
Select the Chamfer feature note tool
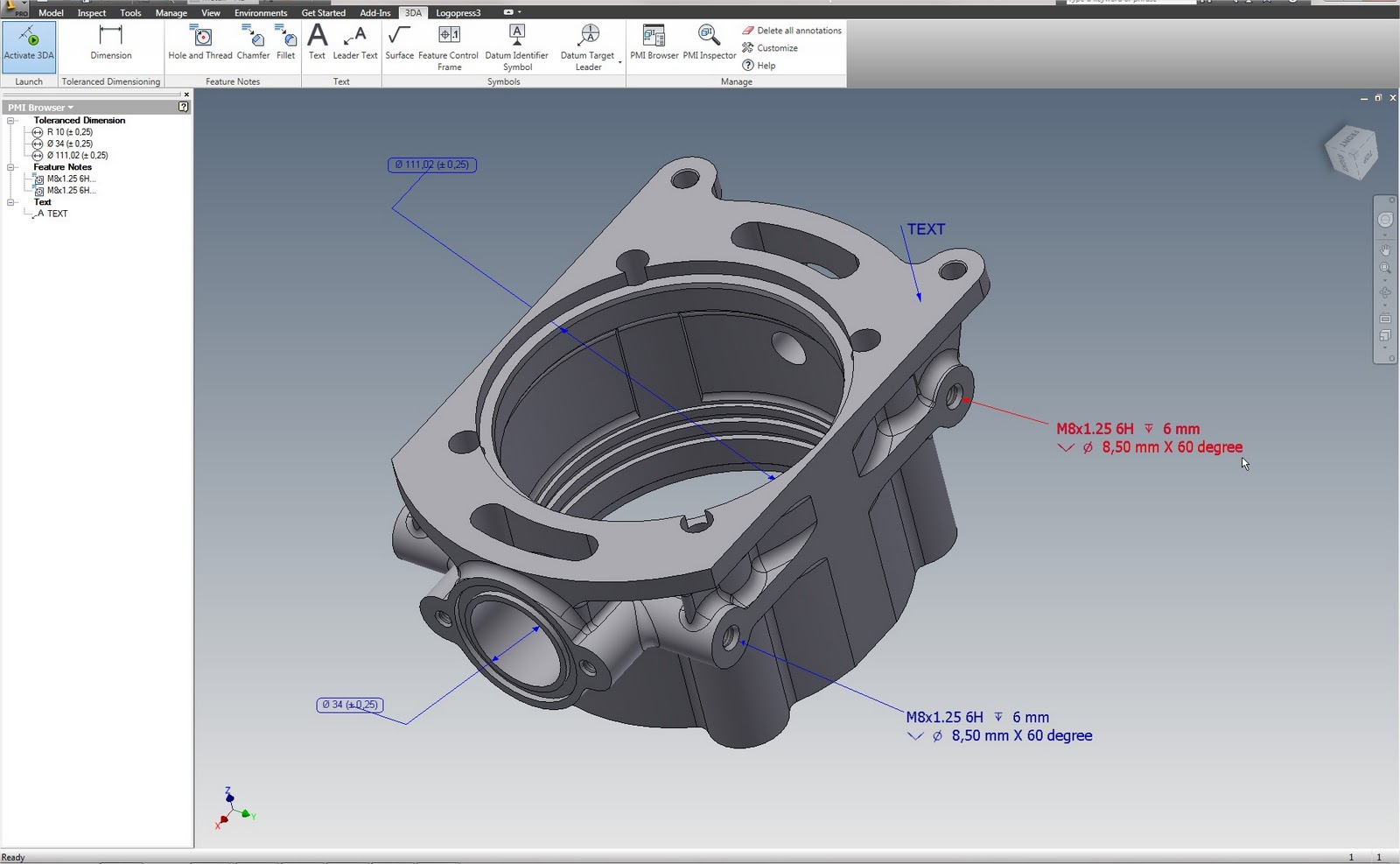[x=253, y=39]
